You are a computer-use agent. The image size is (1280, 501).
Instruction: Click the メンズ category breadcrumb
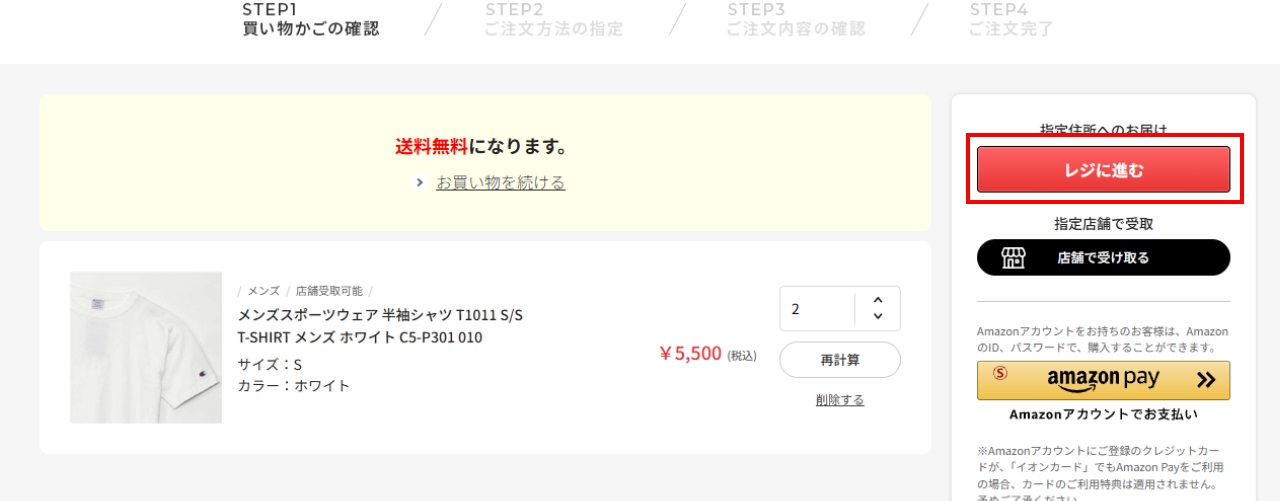(264, 291)
